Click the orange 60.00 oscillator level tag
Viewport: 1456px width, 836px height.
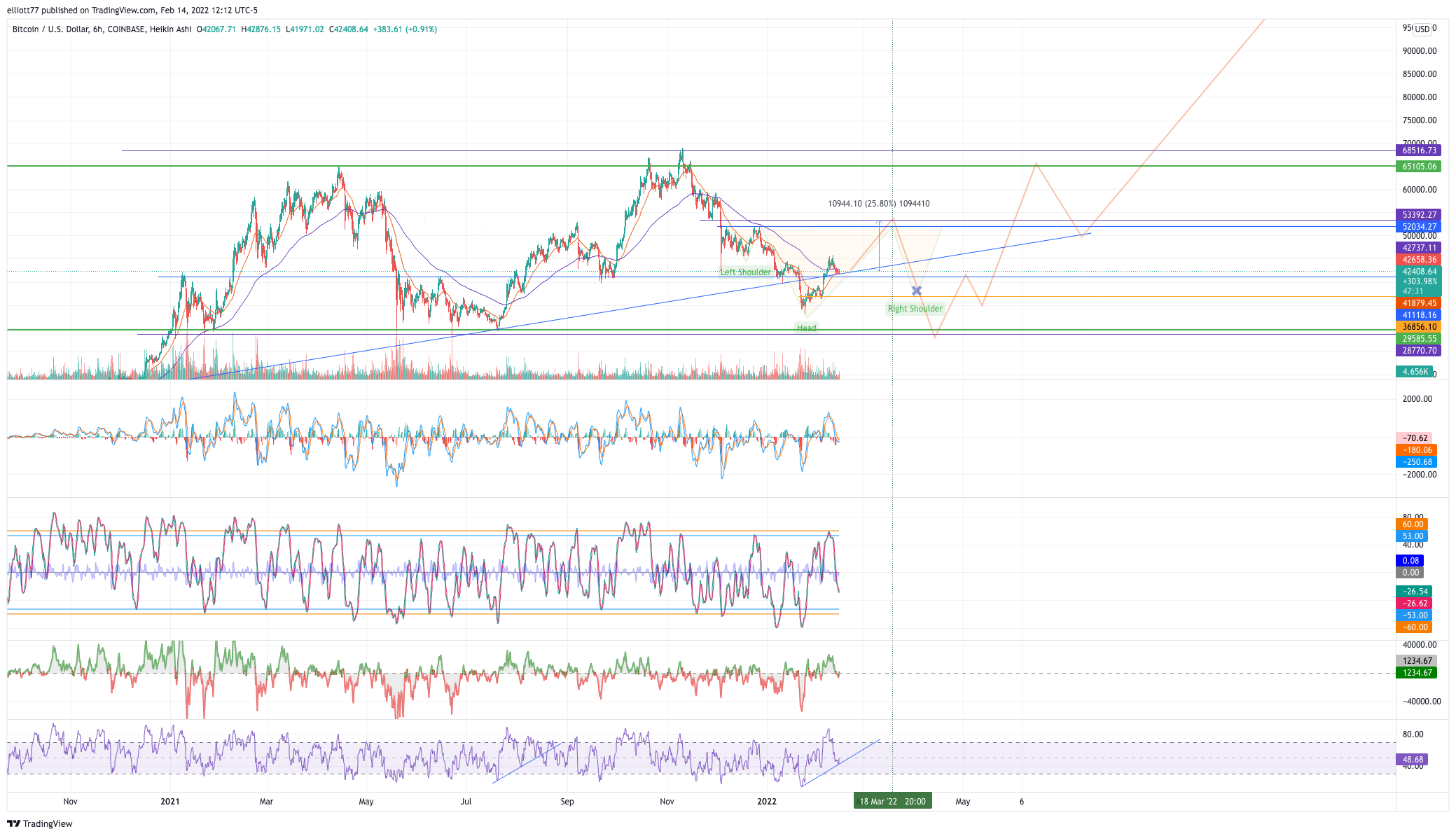1412,524
